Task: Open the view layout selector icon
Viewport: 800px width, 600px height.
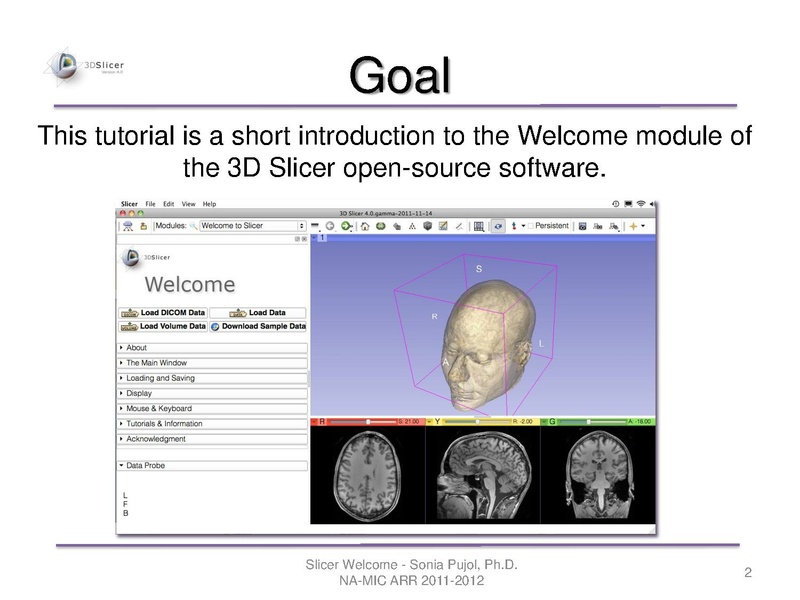Action: click(x=479, y=226)
